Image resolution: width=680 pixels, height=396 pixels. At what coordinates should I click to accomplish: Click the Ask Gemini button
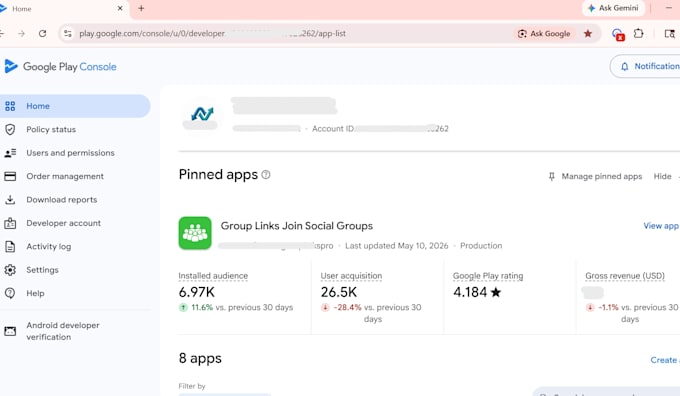point(613,8)
